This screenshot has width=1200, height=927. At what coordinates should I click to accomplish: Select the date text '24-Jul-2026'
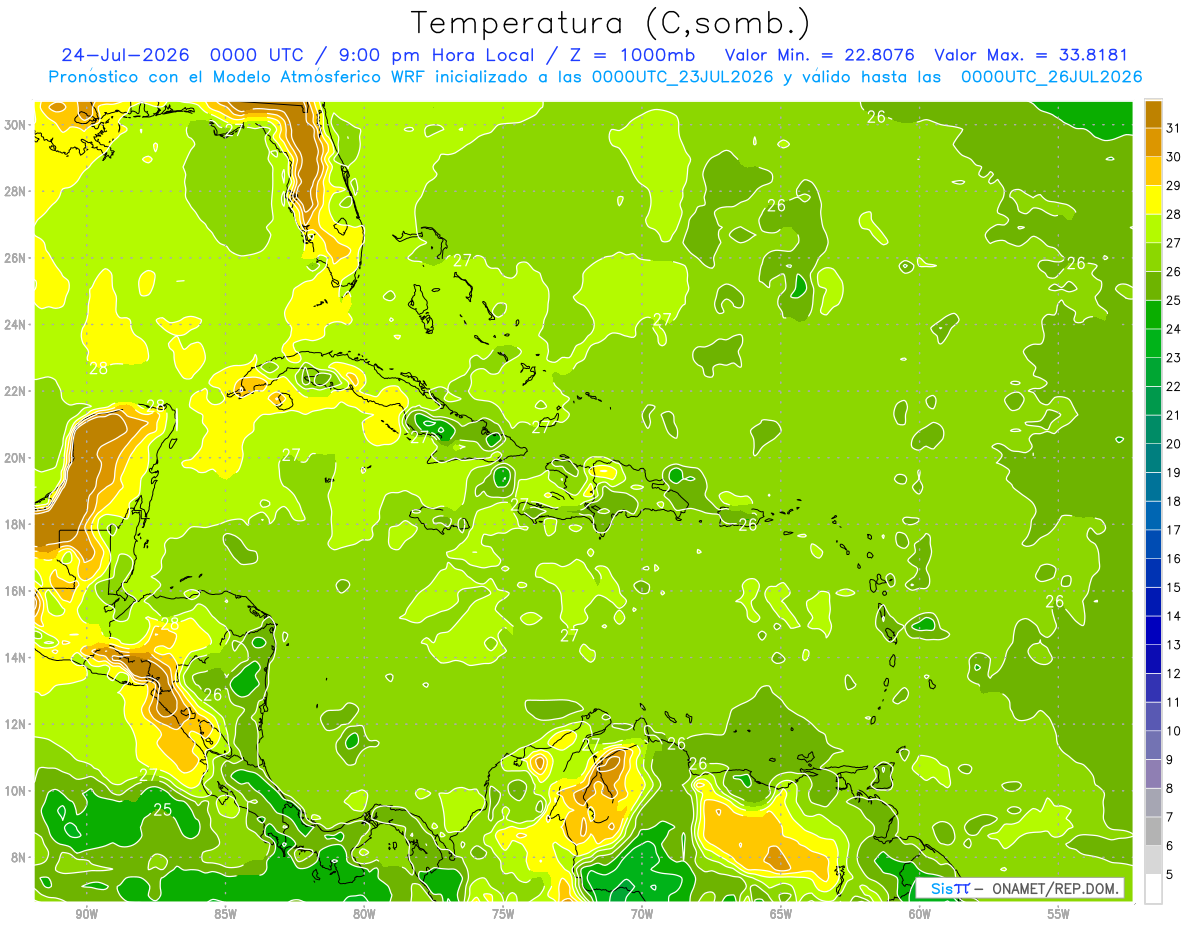tap(125, 55)
